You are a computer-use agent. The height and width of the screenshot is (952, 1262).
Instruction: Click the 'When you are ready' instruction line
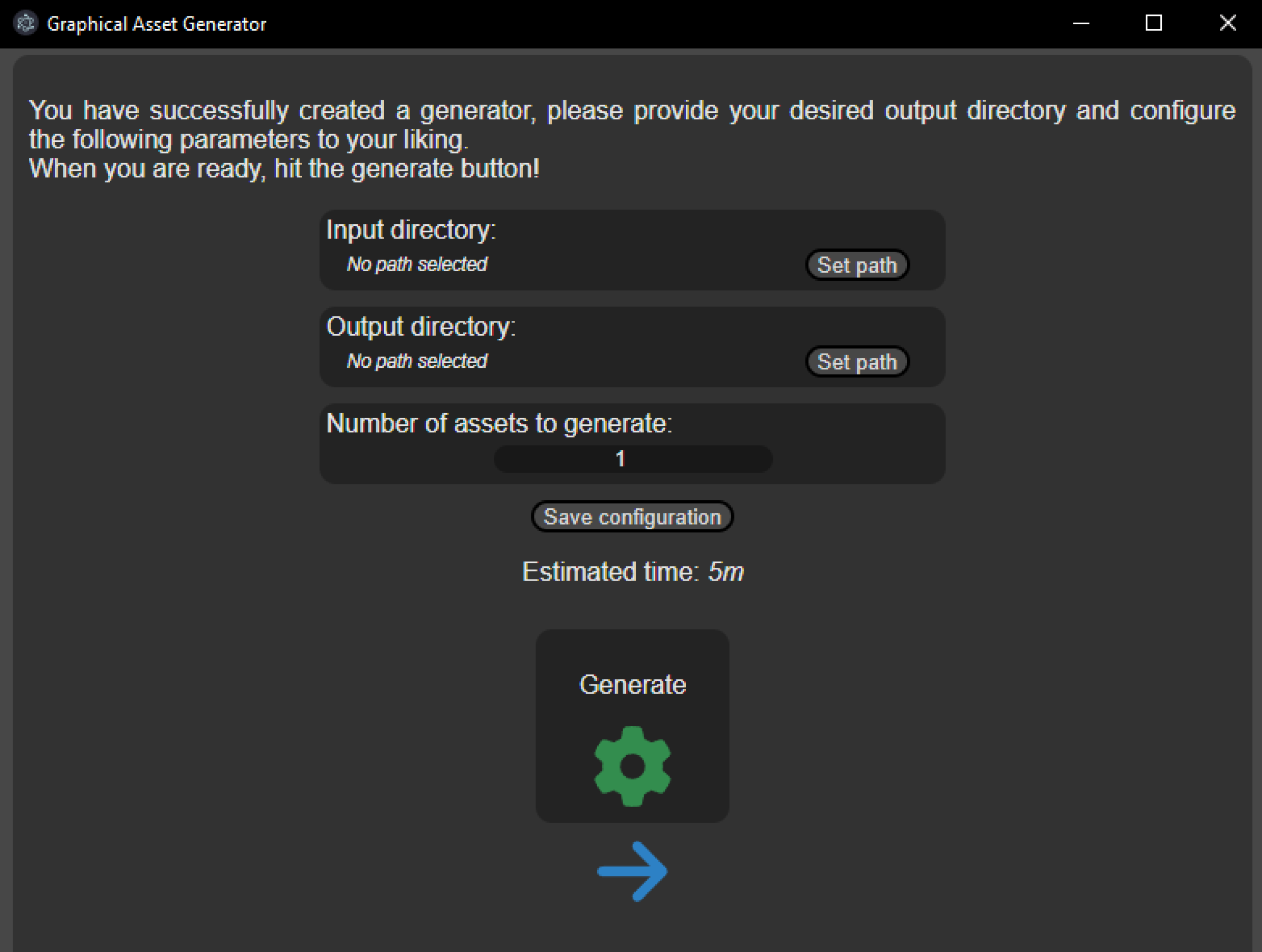tap(284, 169)
